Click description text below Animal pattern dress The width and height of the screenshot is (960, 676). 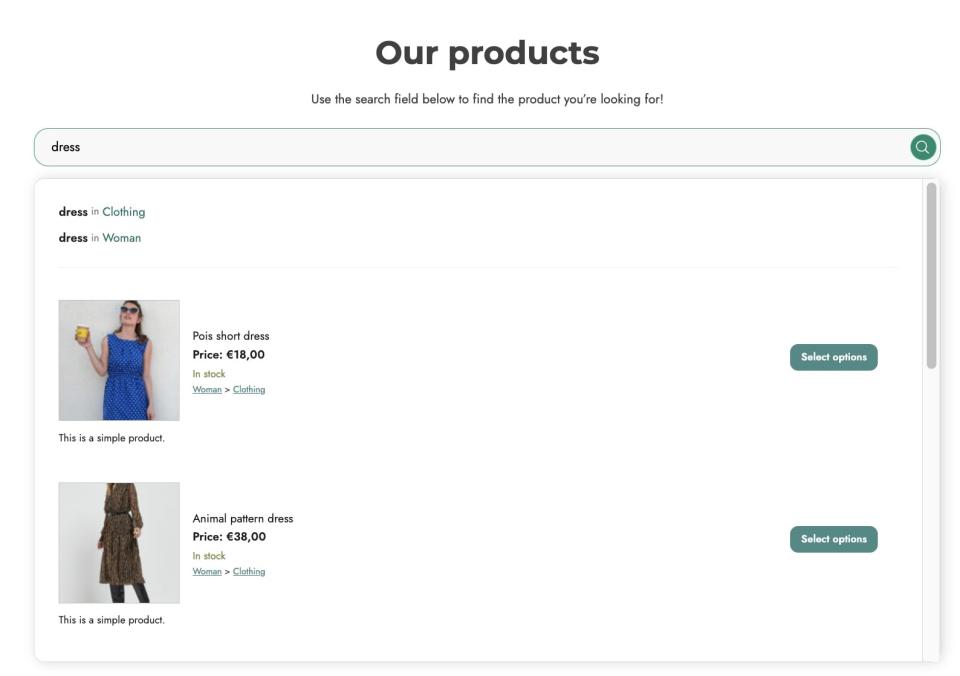[x=111, y=620]
